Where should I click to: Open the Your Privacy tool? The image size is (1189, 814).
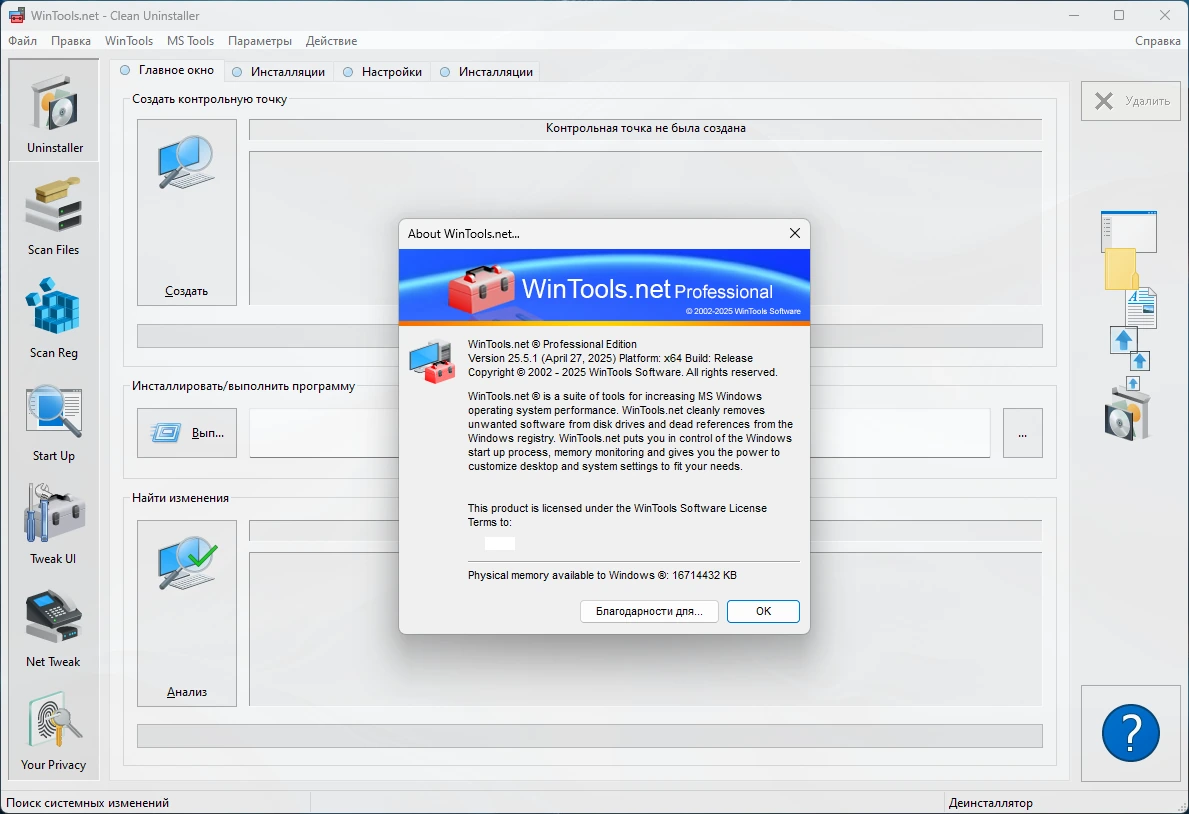tap(54, 731)
